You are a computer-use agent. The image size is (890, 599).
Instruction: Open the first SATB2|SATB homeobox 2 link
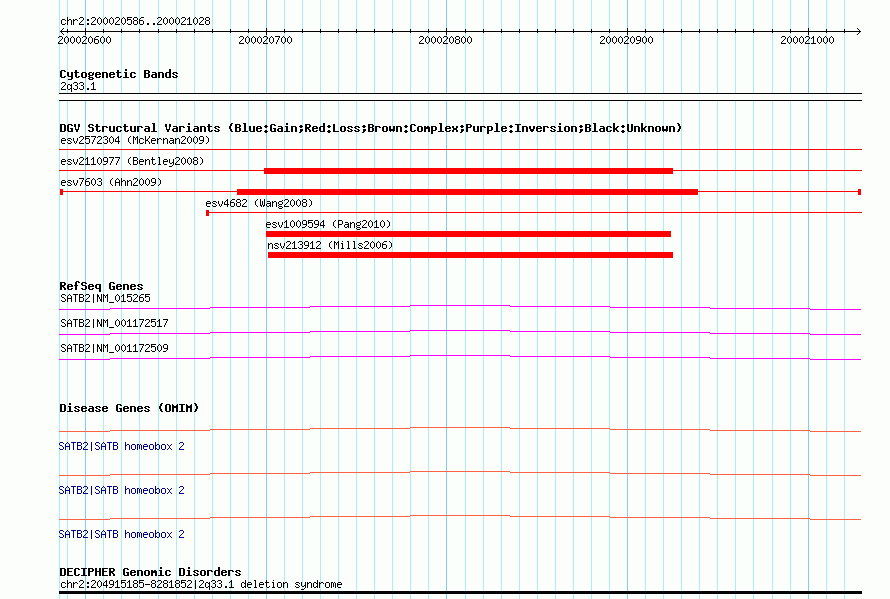(121, 446)
